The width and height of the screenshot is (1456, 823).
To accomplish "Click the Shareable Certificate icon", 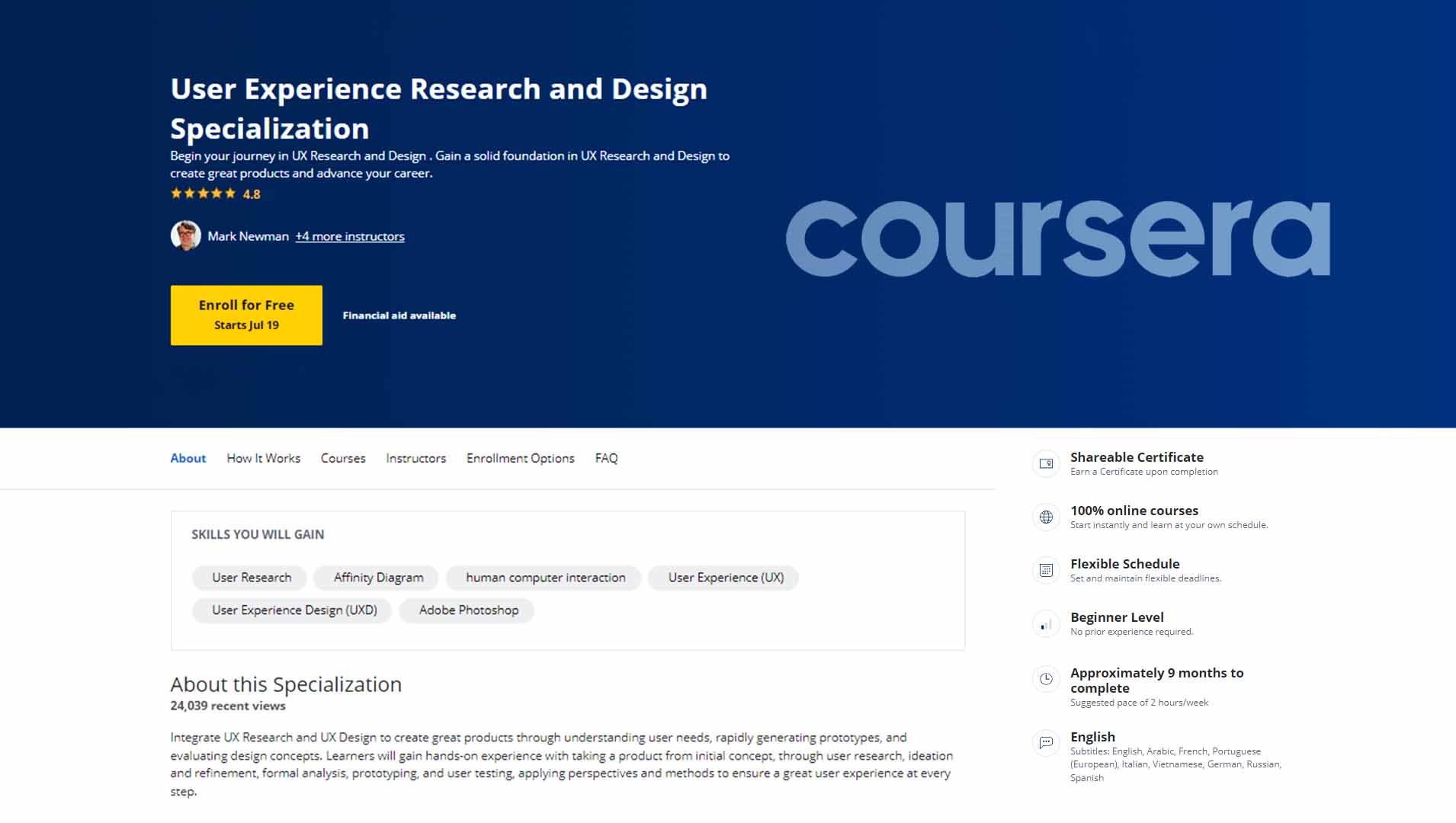I will tap(1045, 463).
